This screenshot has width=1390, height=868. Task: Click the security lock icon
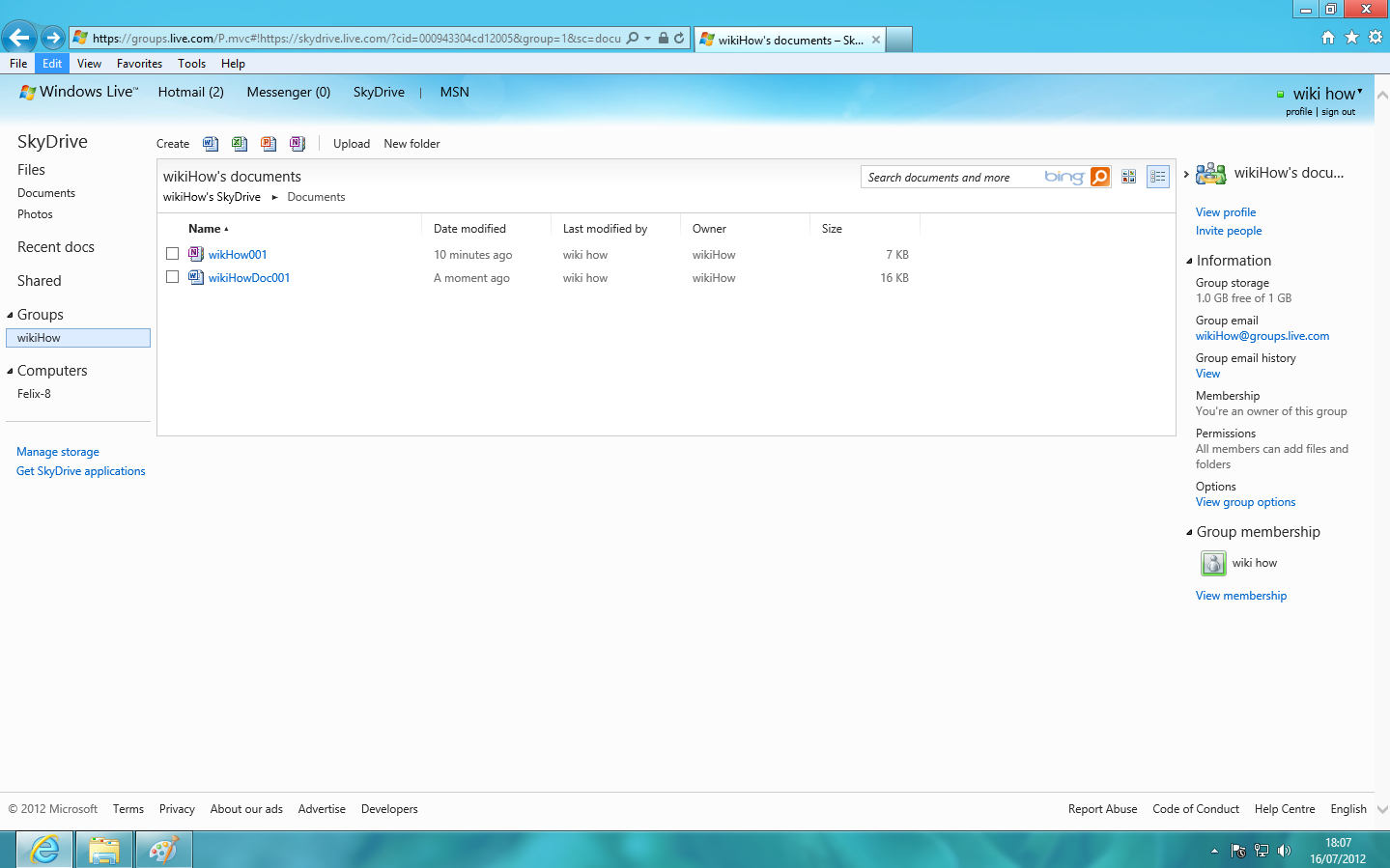click(x=664, y=39)
